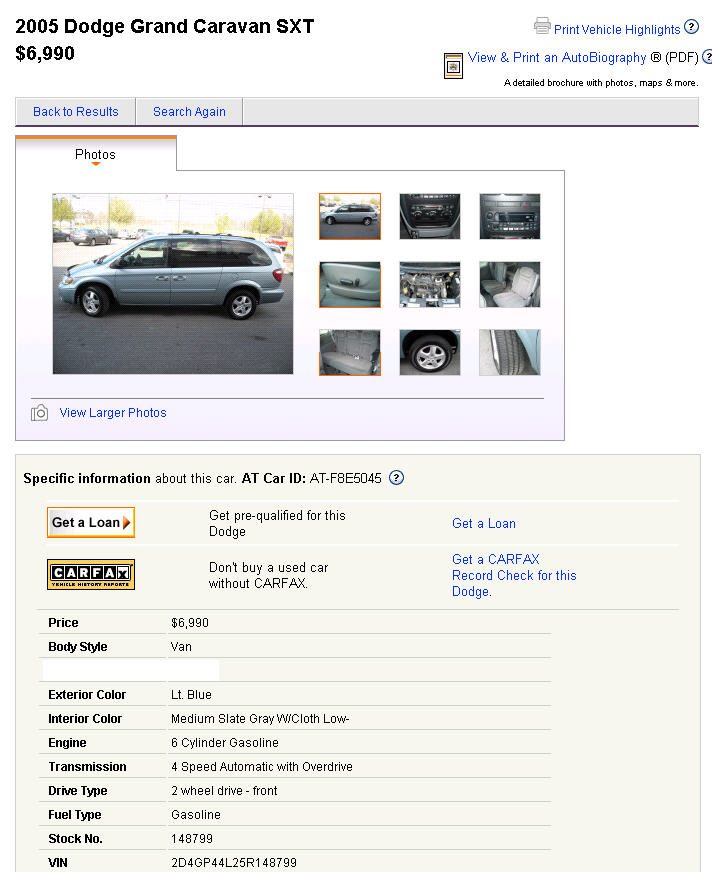Screen dimensions: 712x872
Task: Open View & Print an AutoBiography link
Action: 557,57
